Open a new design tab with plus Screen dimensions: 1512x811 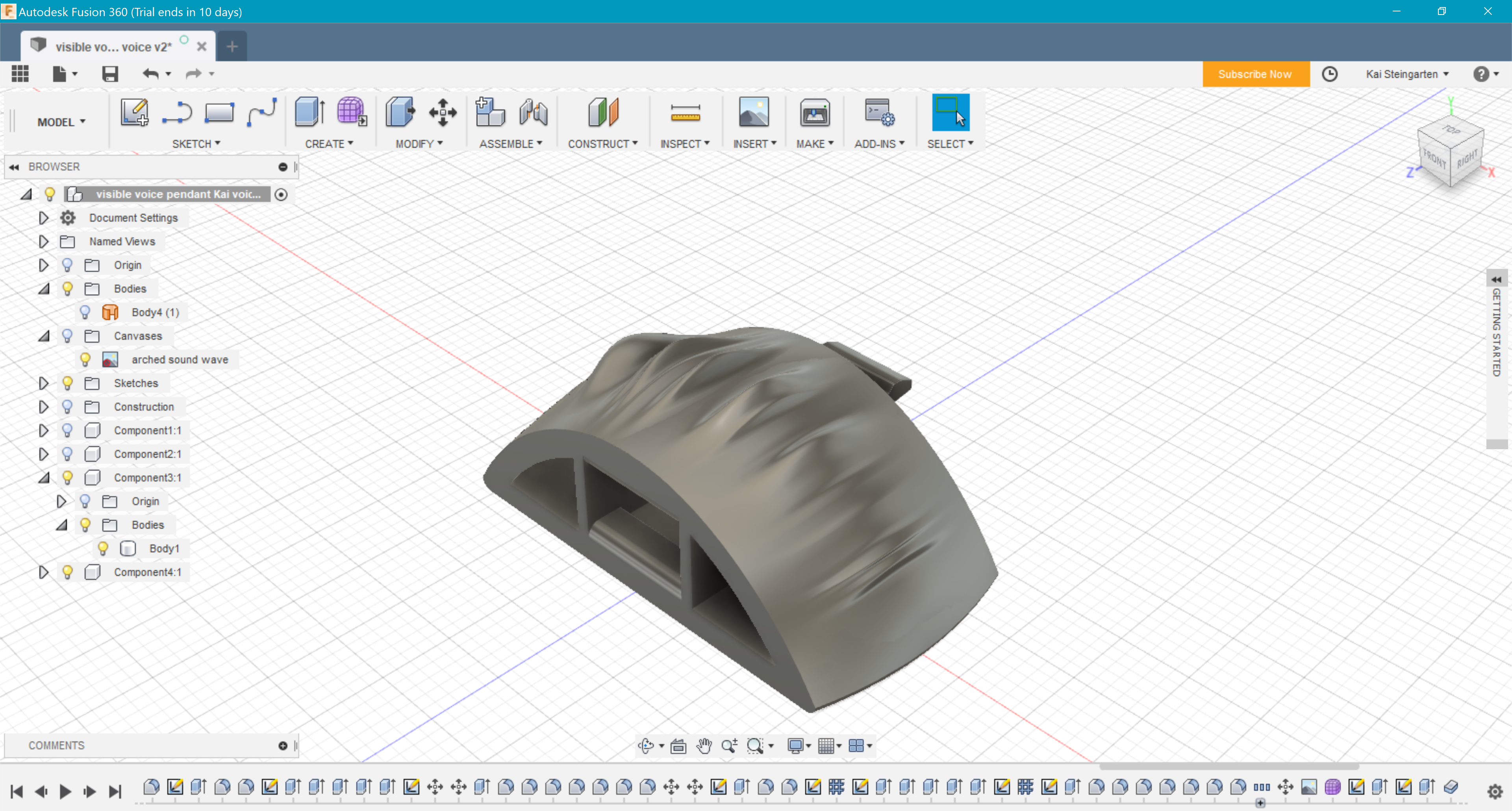[x=232, y=46]
